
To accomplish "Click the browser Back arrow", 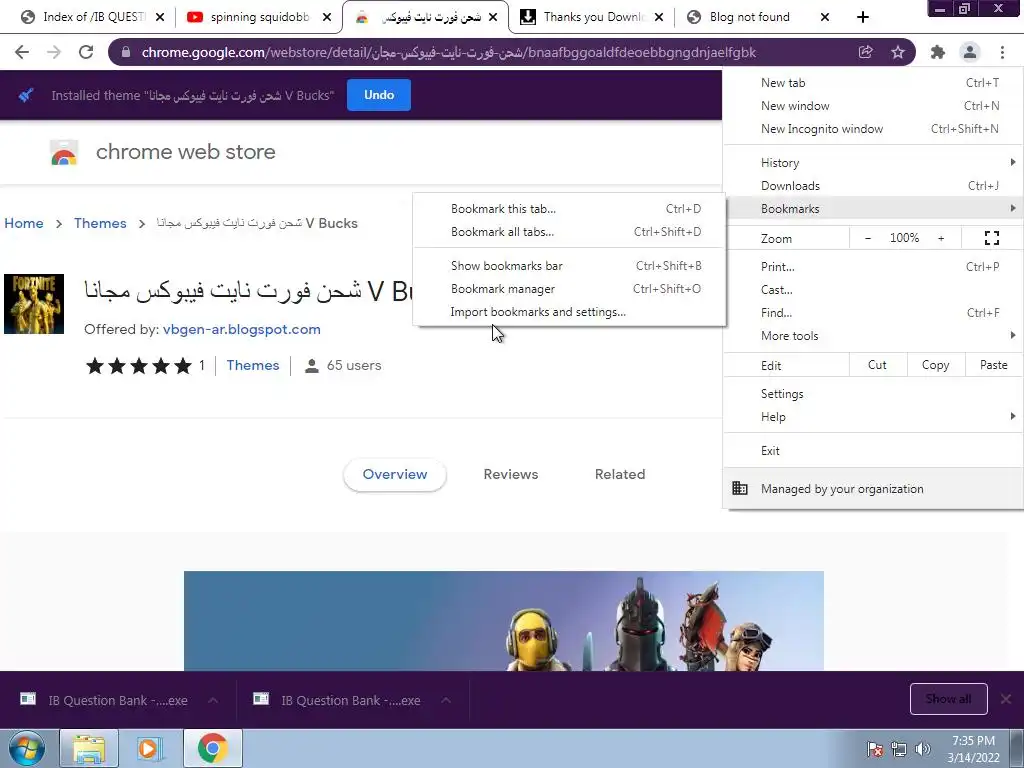I will pyautogui.click(x=22, y=52).
